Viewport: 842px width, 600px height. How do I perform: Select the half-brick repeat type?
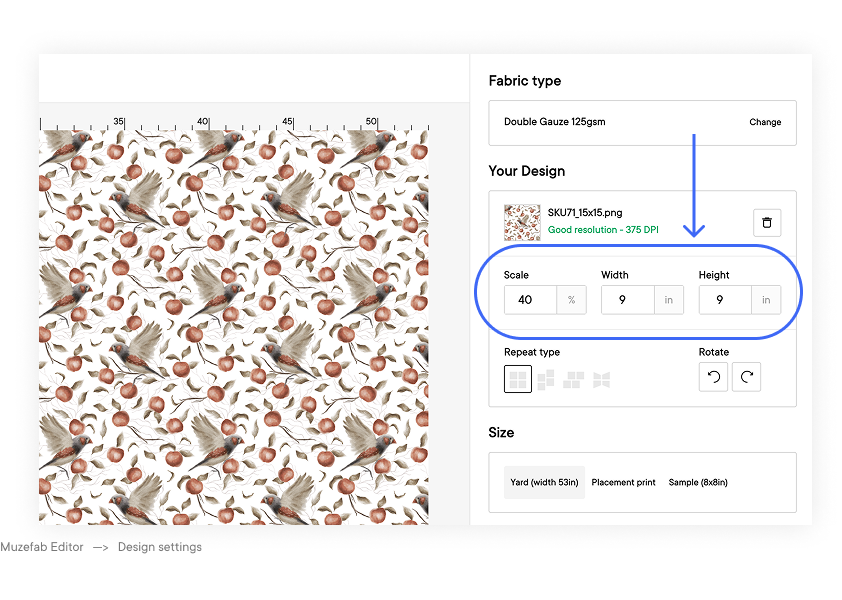point(574,379)
